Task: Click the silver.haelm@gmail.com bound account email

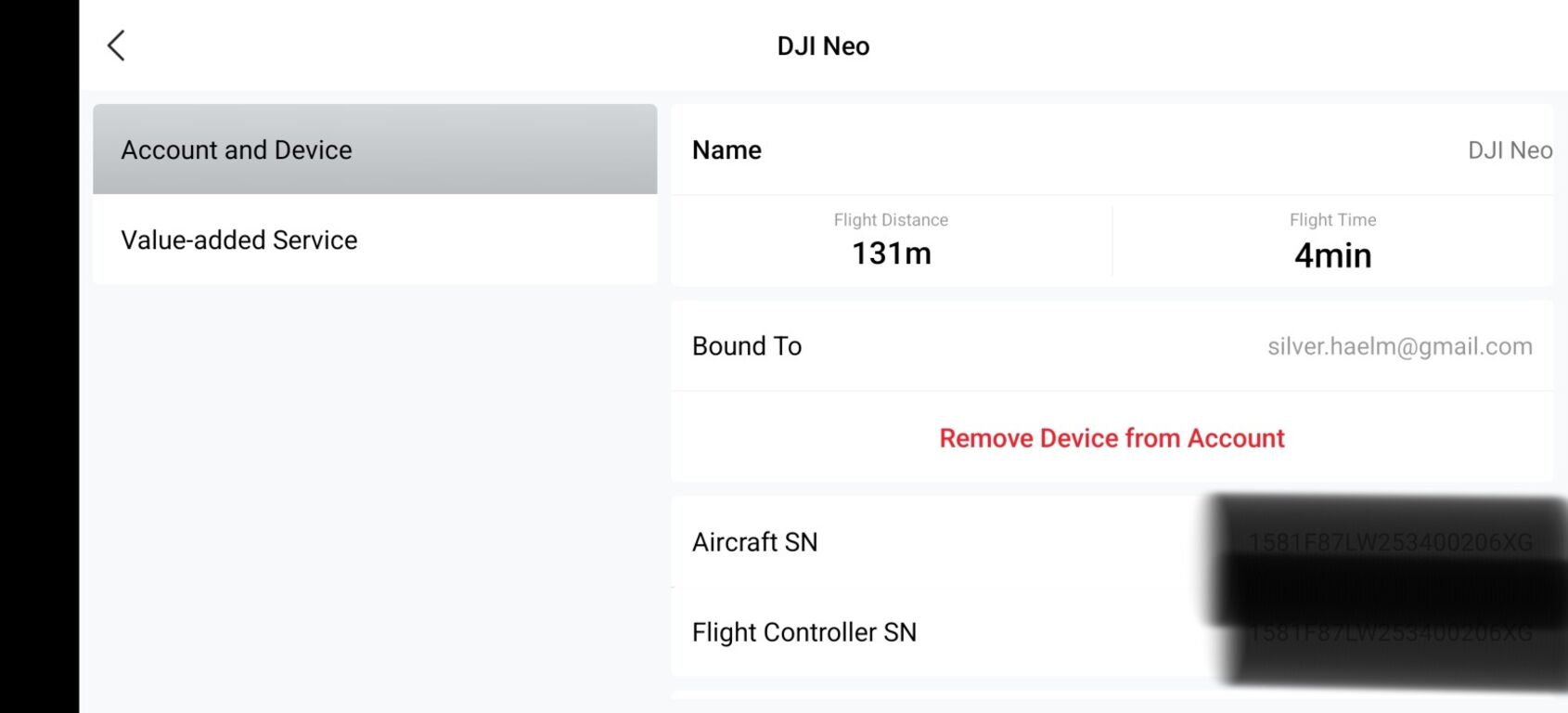Action: pos(1400,346)
